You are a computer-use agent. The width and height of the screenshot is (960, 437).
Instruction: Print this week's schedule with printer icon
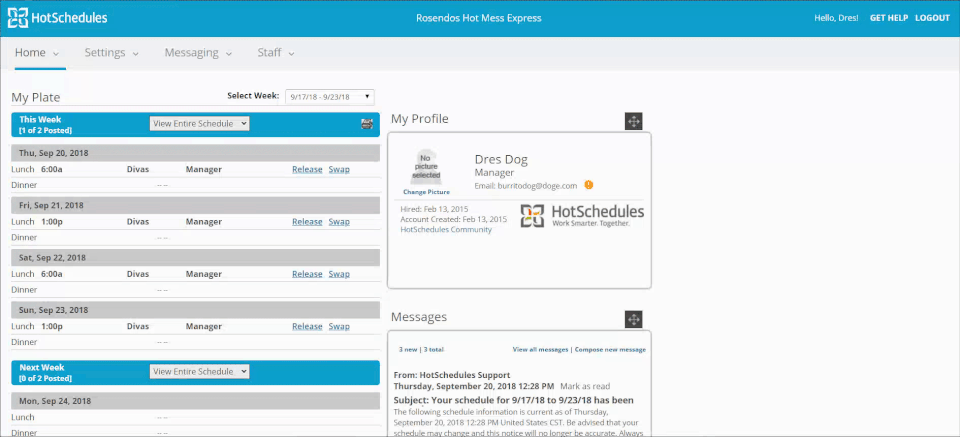[367, 124]
